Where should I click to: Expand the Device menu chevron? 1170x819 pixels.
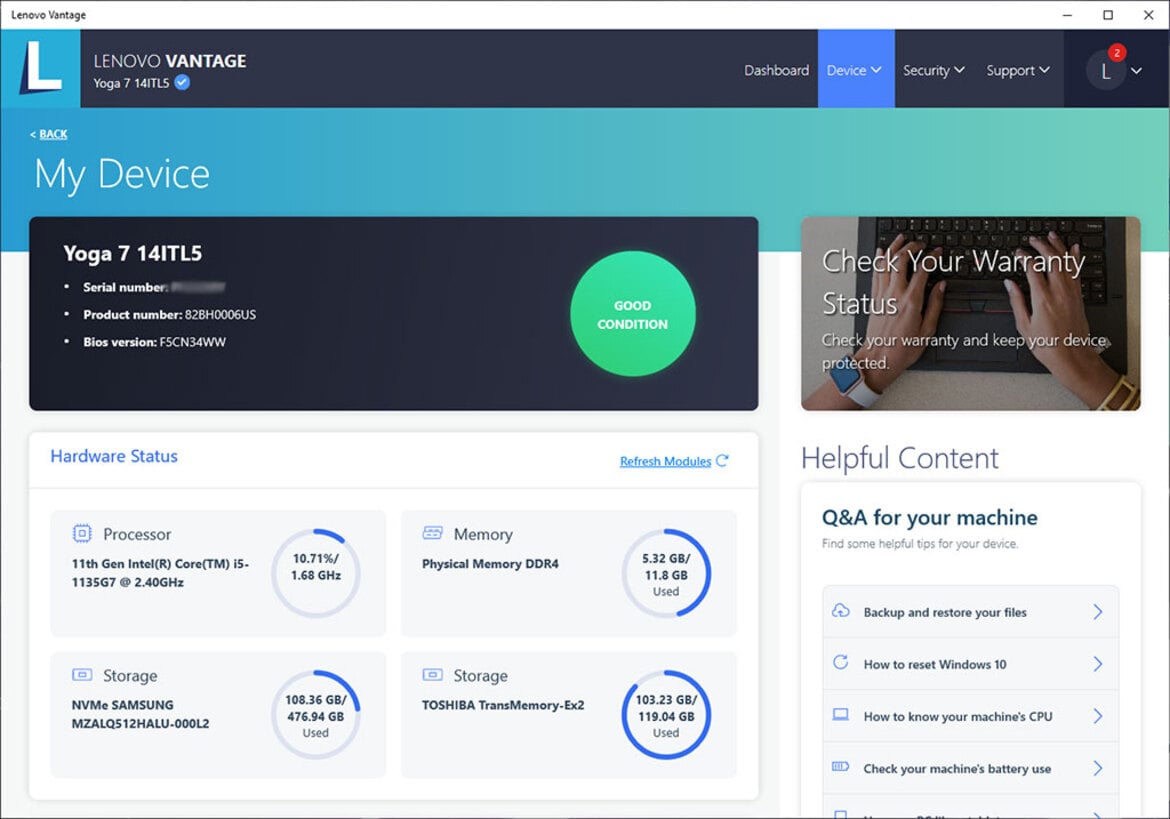876,69
